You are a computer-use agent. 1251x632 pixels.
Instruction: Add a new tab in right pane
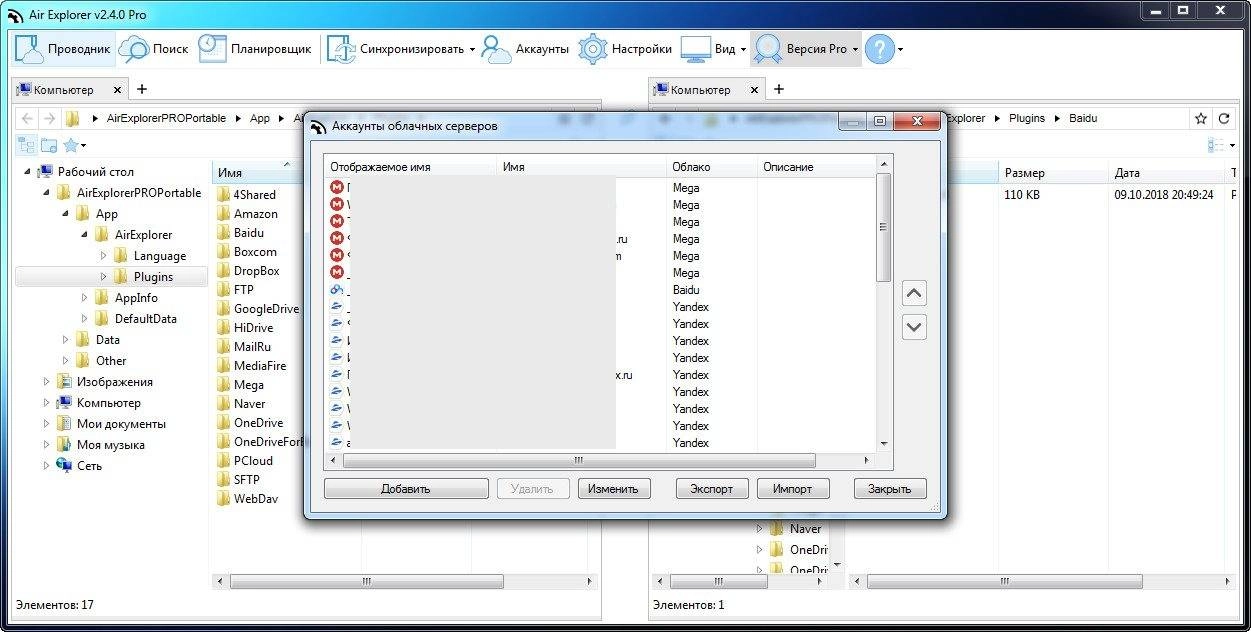tap(779, 89)
